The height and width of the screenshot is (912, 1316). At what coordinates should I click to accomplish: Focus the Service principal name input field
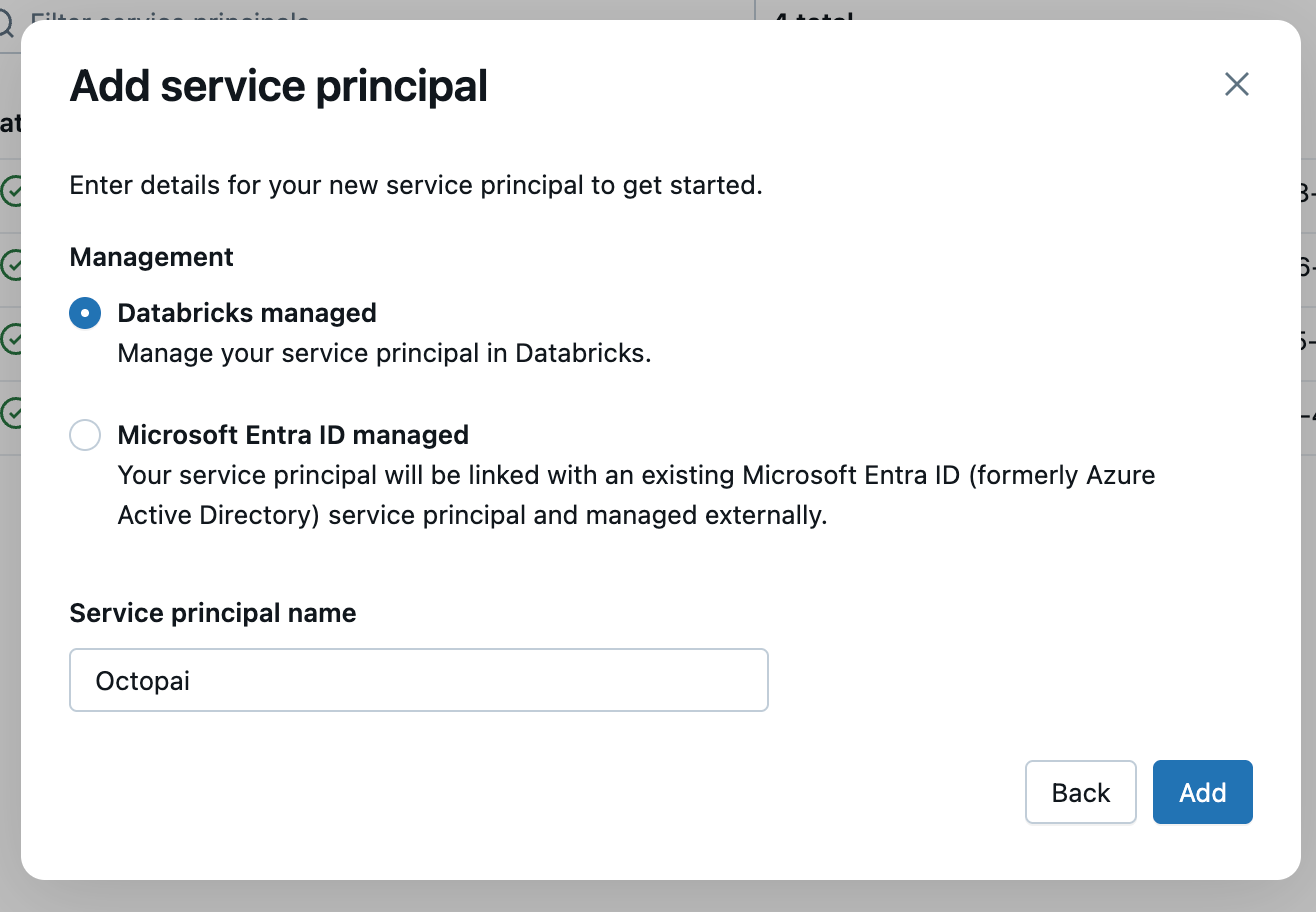pos(418,680)
